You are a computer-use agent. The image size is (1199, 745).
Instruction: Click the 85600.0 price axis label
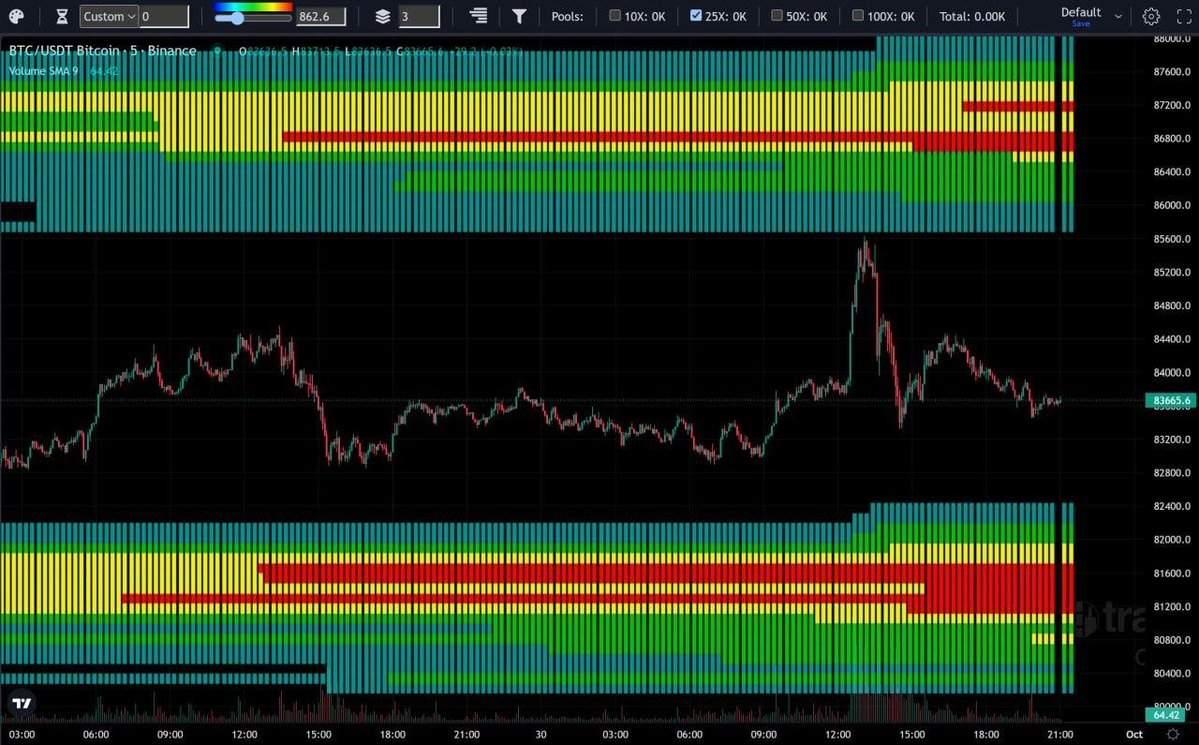coord(1171,239)
